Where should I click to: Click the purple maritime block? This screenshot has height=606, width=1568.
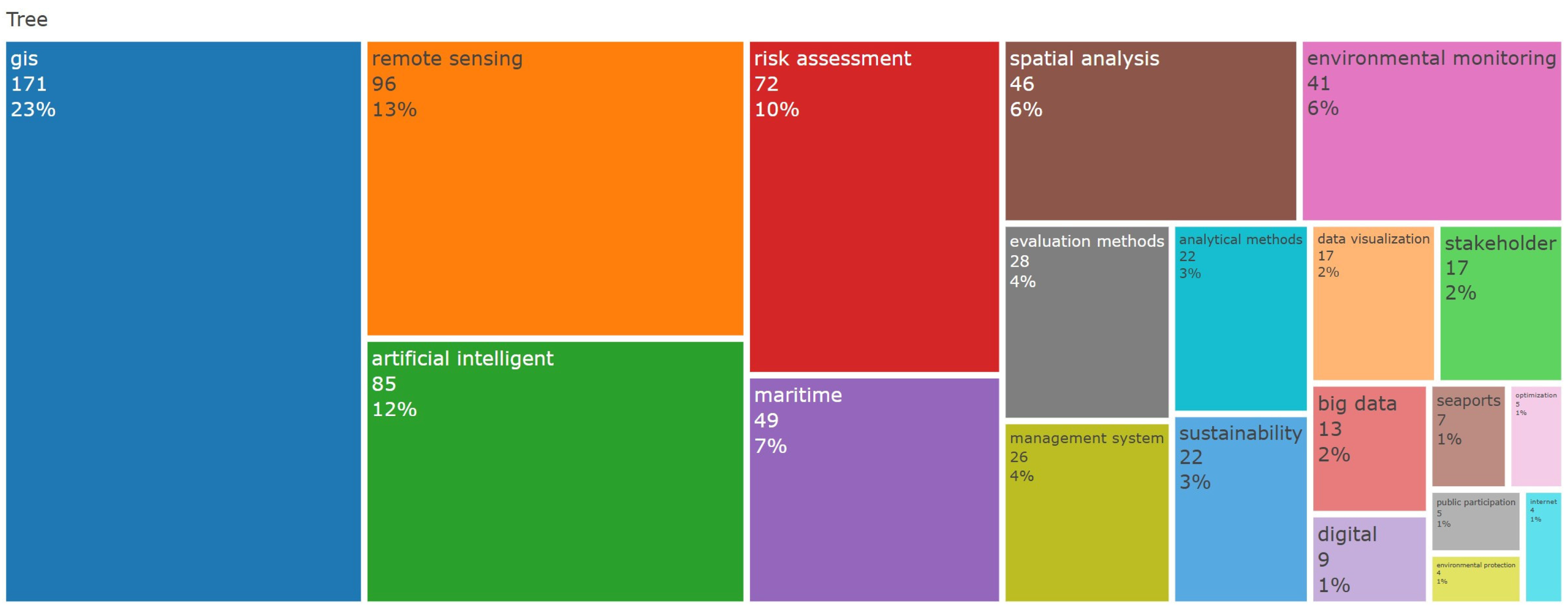[873, 489]
